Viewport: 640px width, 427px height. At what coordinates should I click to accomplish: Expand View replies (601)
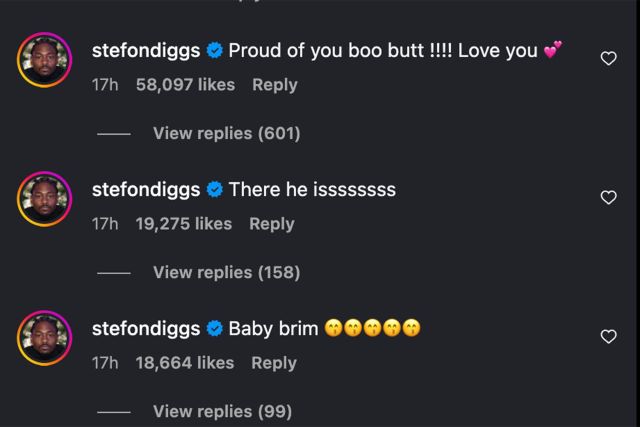tap(226, 133)
